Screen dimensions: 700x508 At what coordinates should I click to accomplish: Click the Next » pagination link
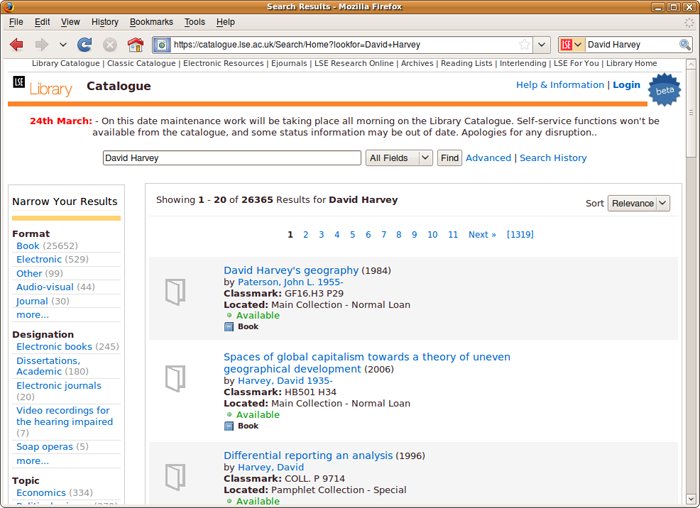click(x=482, y=235)
